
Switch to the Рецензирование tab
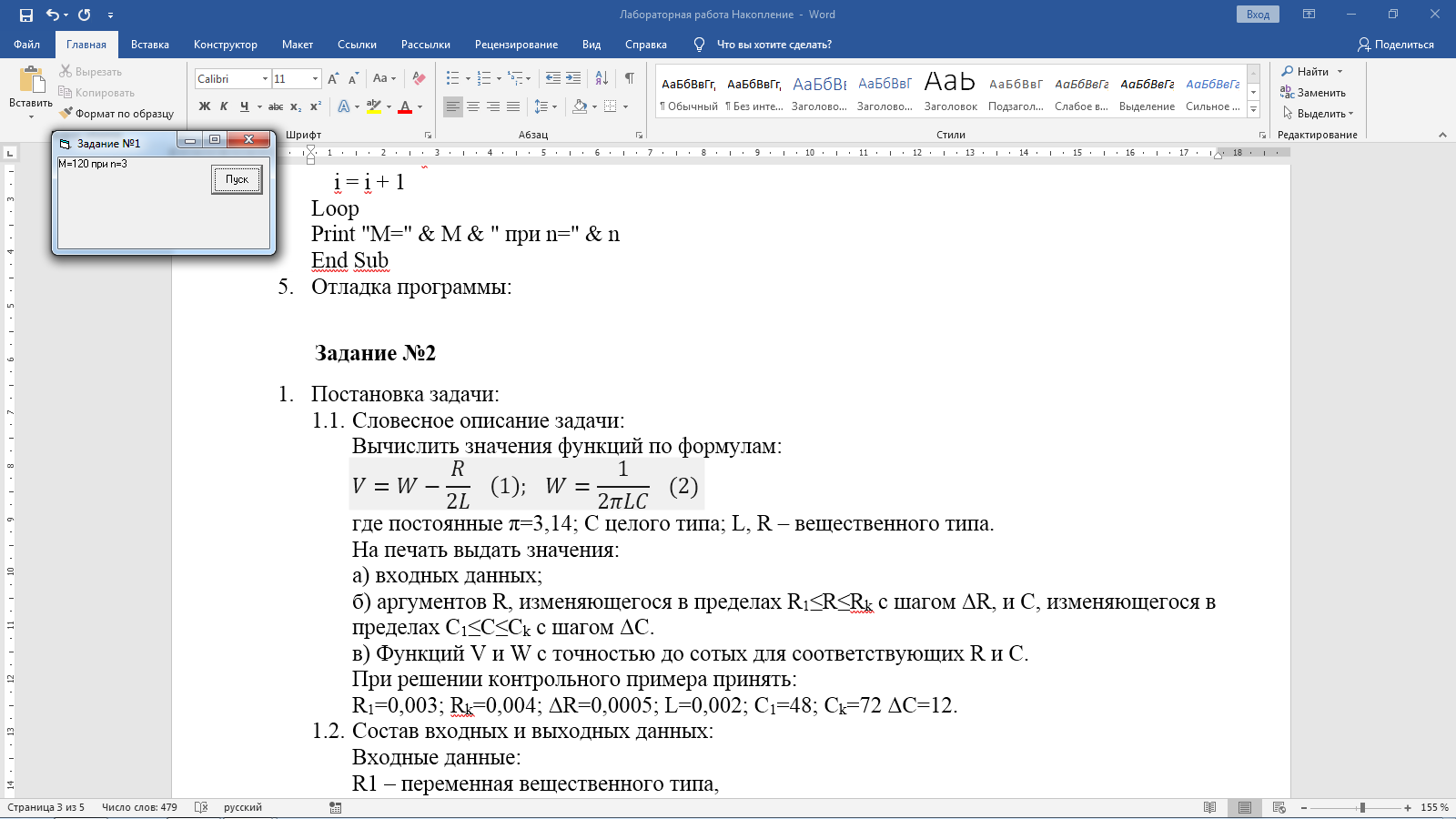(x=516, y=45)
